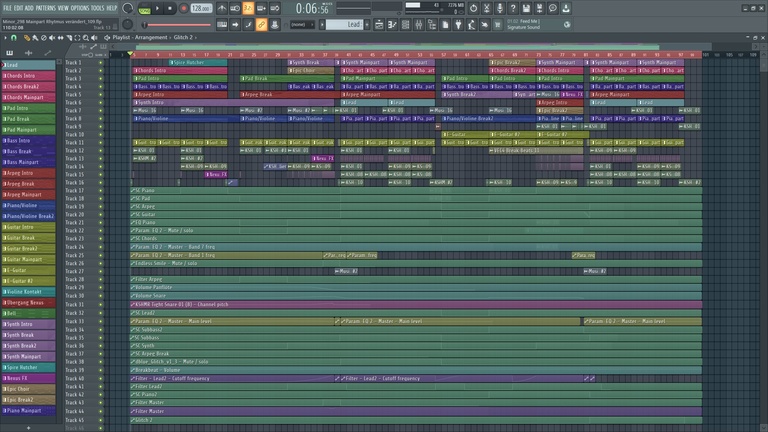Mute Track 20 via green light
The width and height of the screenshot is (768, 432).
click(100, 215)
